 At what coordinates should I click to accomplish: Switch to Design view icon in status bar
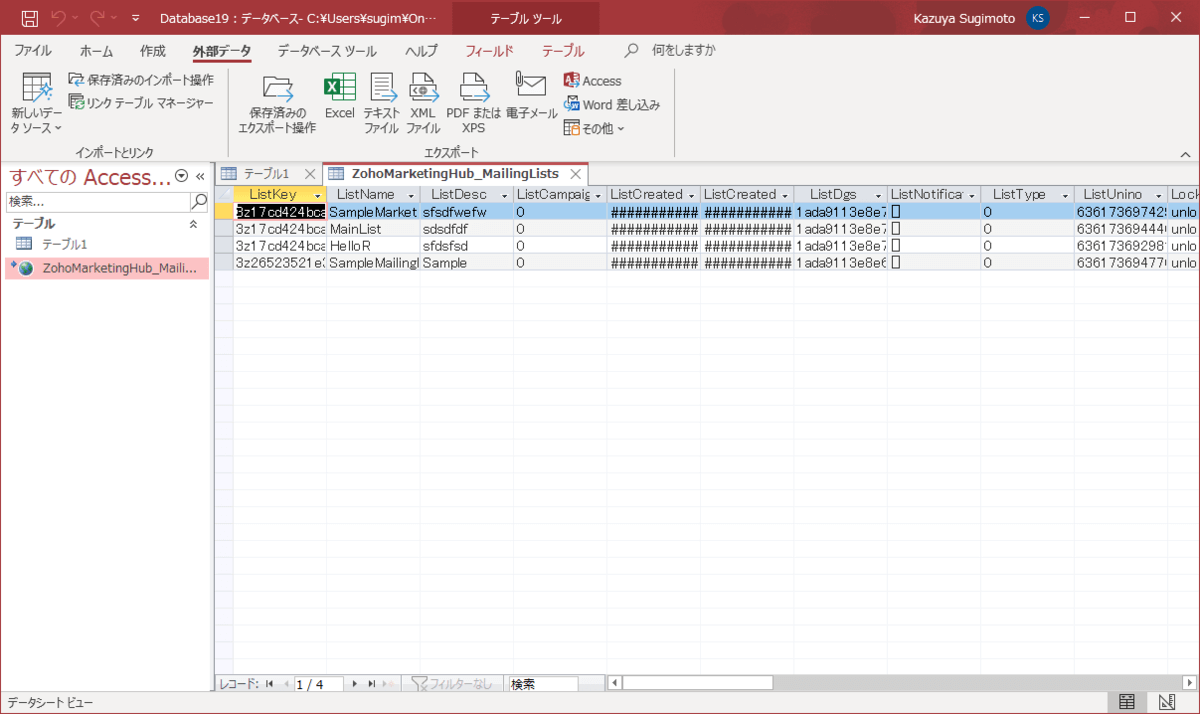[x=1165, y=702]
